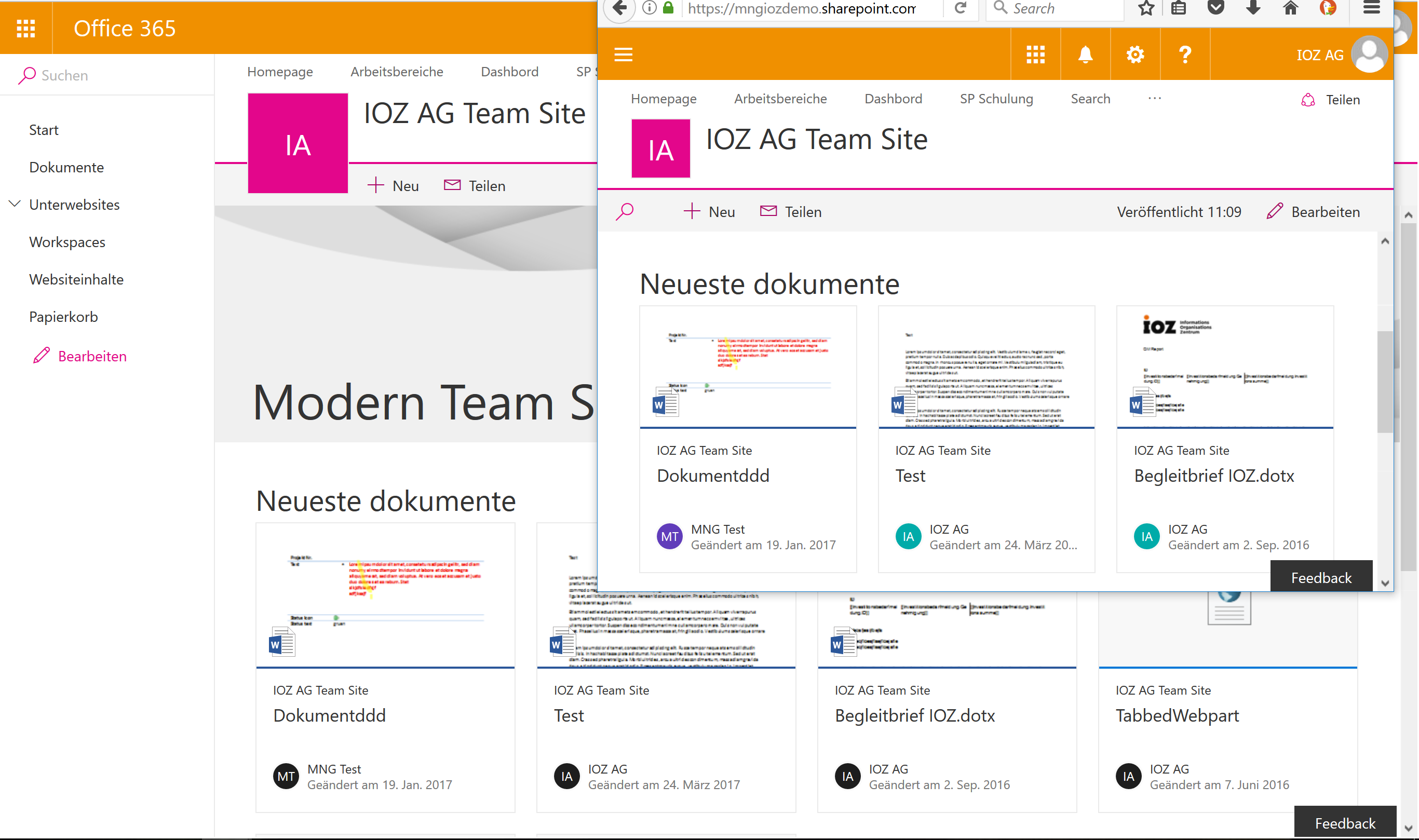Click Bearbeiten in the left sidebar
Viewport: 1419px width, 840px height.
pos(80,356)
